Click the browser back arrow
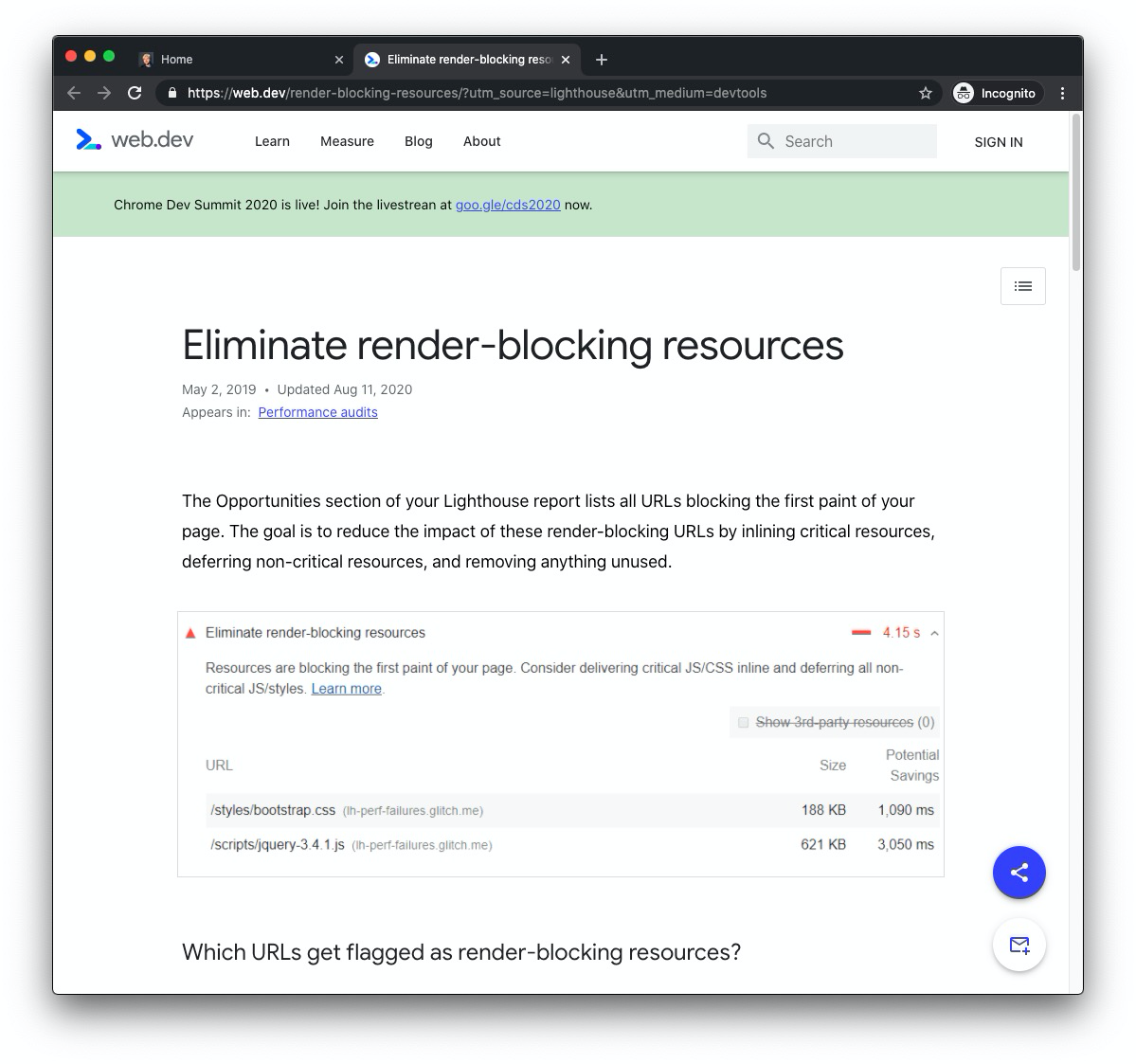 73,93
